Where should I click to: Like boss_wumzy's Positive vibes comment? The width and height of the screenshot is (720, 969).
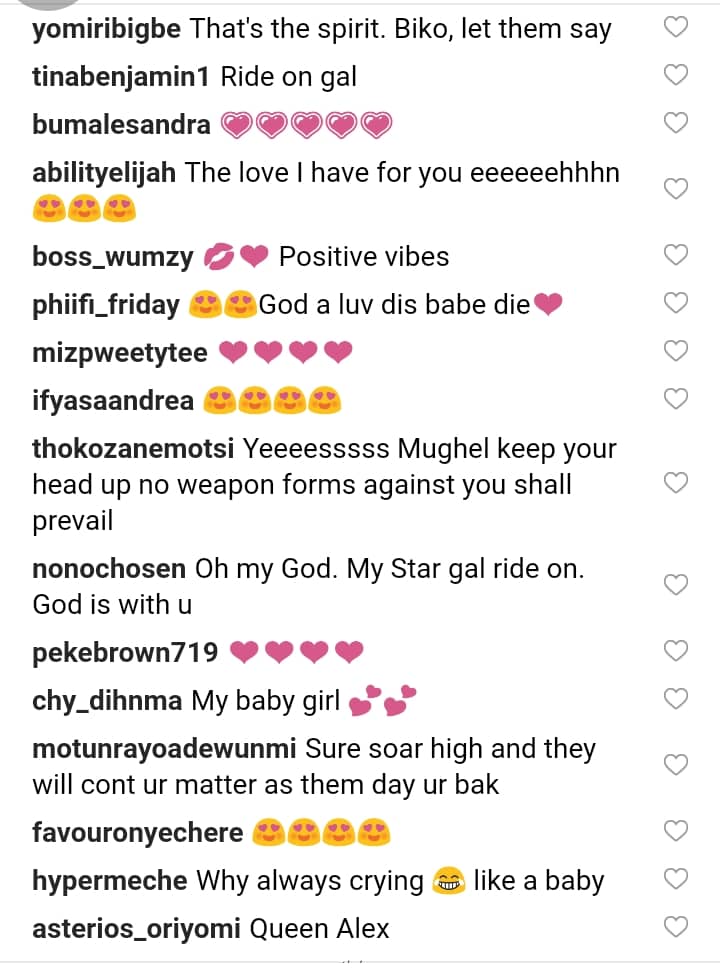(677, 255)
